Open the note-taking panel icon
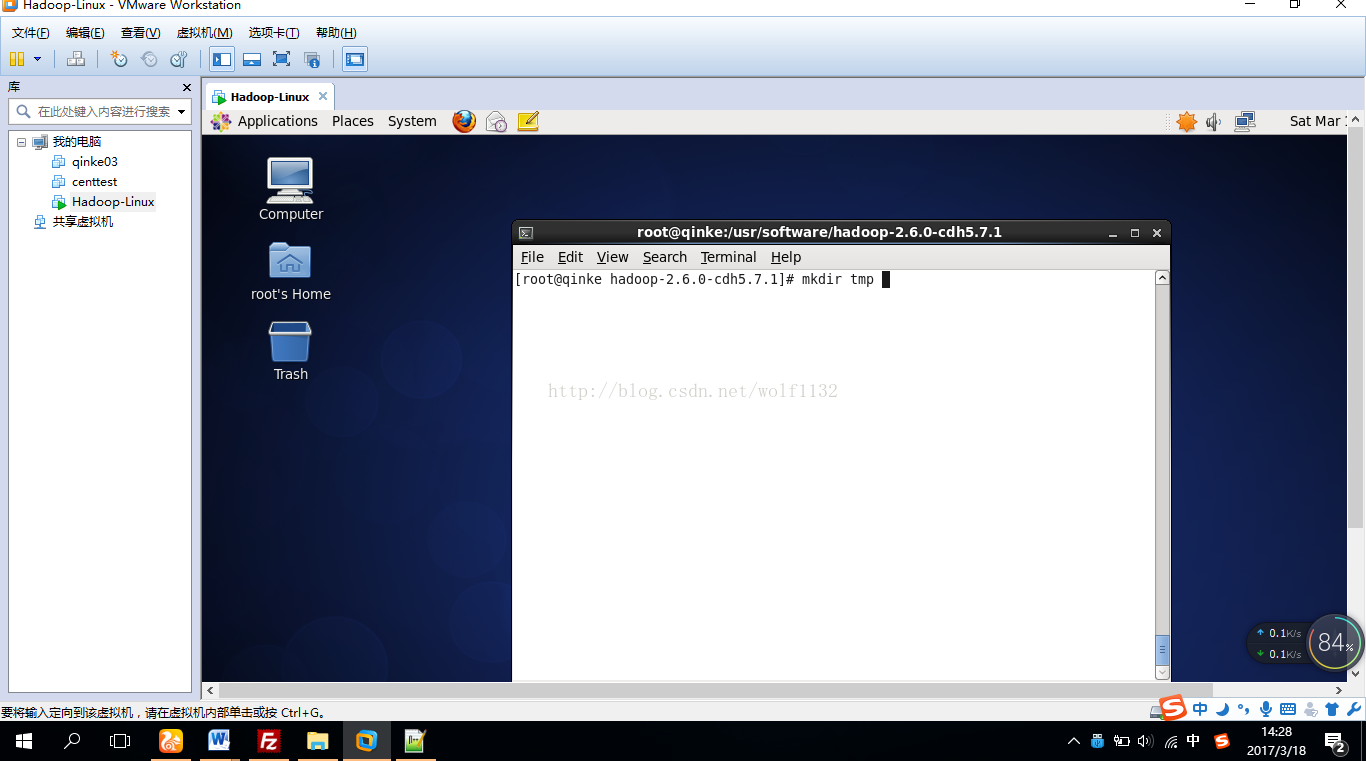Screen dimensions: 1366x761 [x=528, y=121]
